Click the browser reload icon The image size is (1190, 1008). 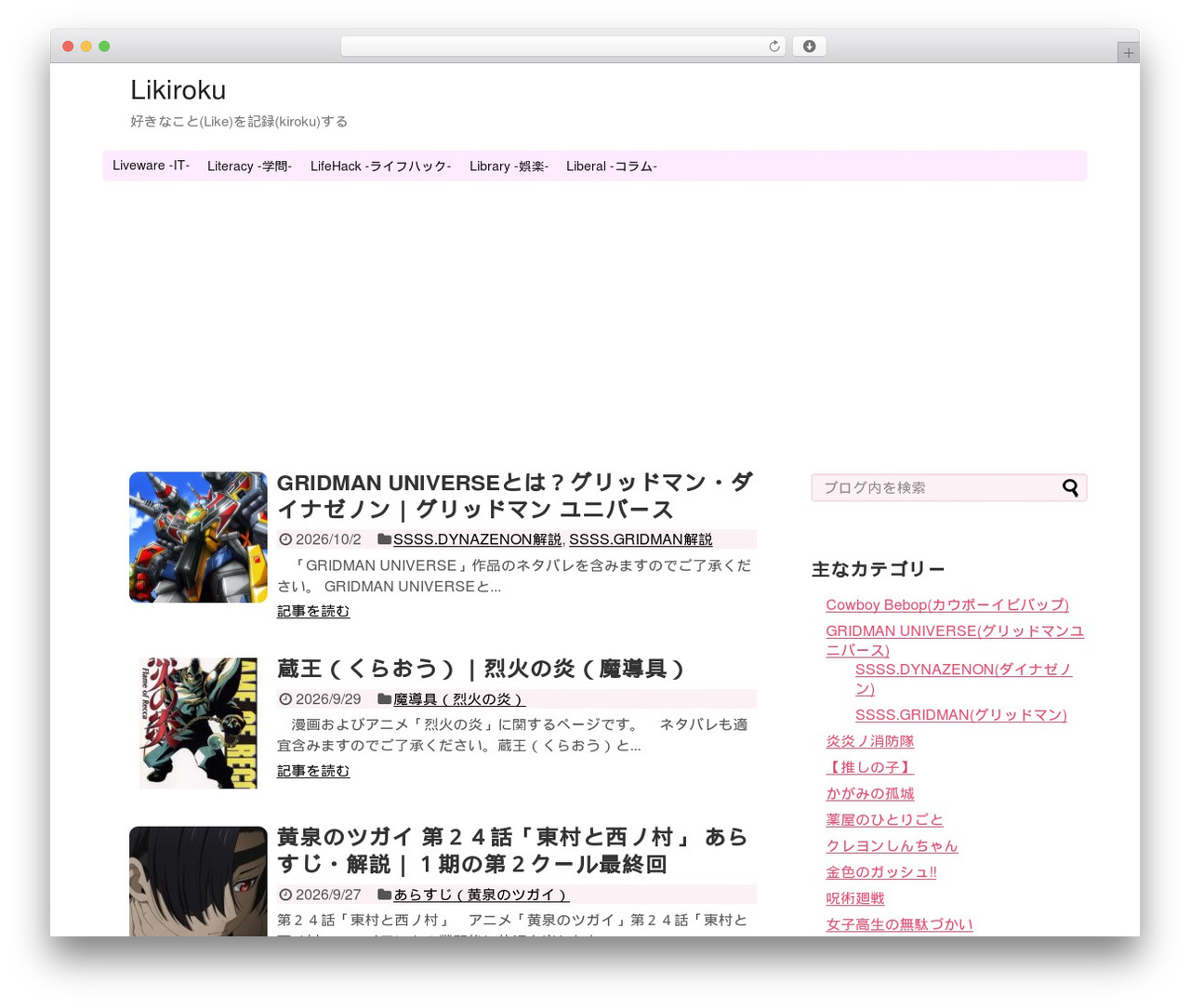pyautogui.click(x=773, y=46)
